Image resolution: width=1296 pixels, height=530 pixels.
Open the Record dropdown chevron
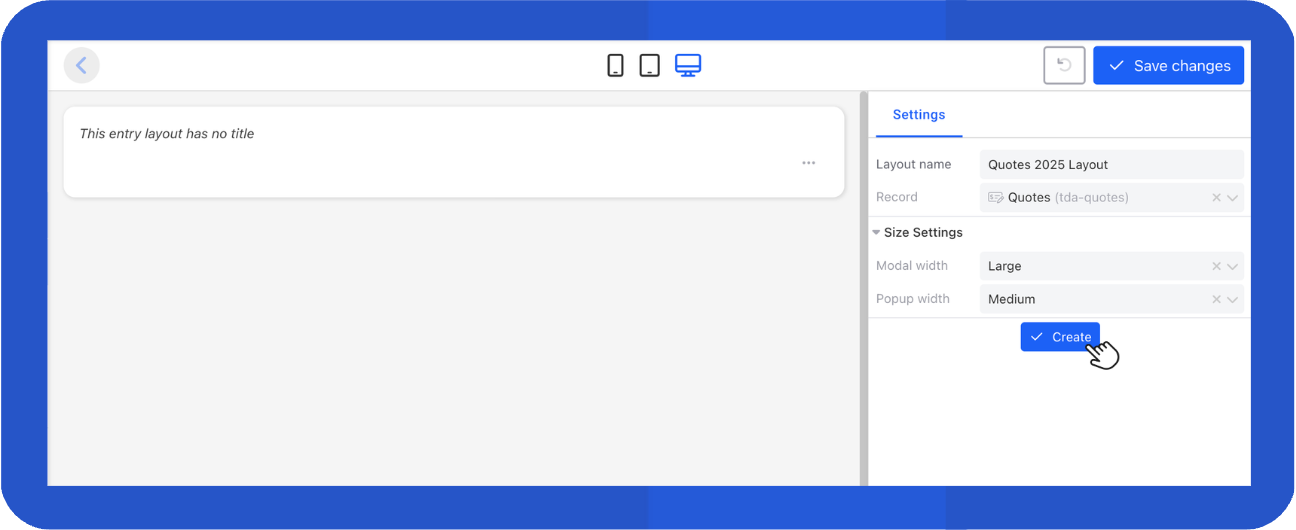1233,198
